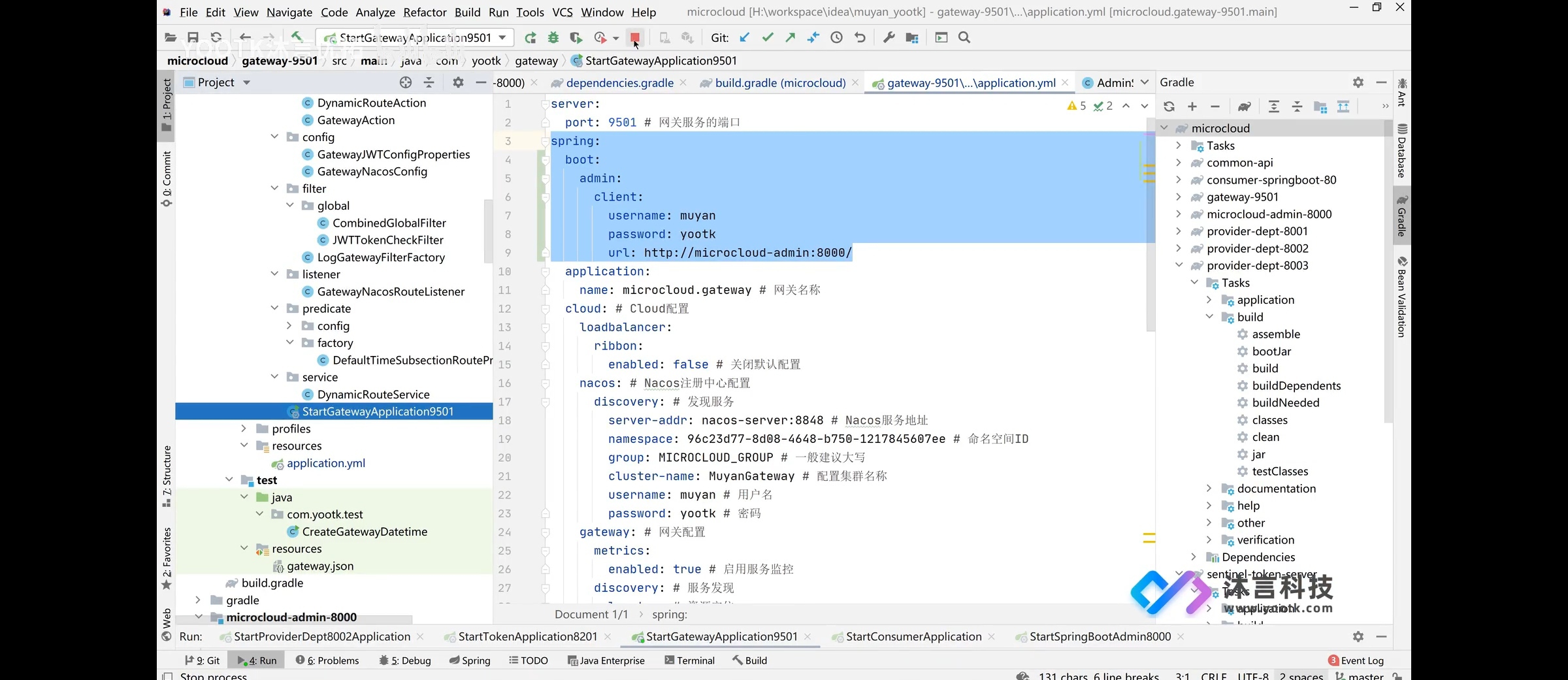The image size is (1568, 680).
Task: Select JWTTokenCheckFilter class in tree
Action: point(387,240)
